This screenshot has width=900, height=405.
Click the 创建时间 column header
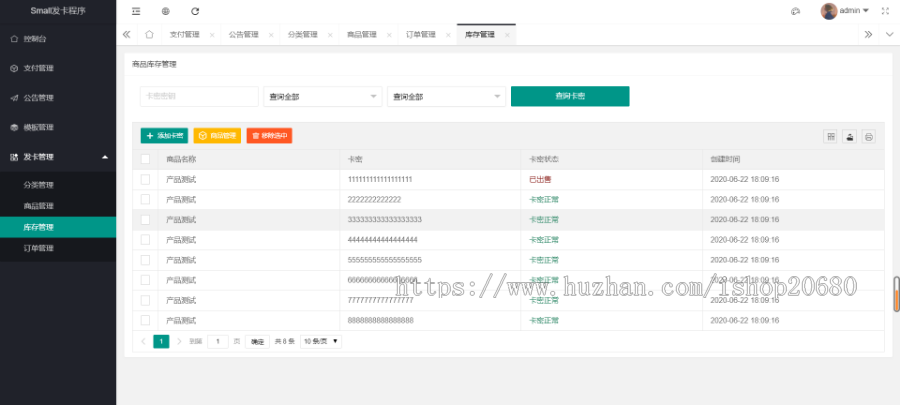(x=793, y=159)
